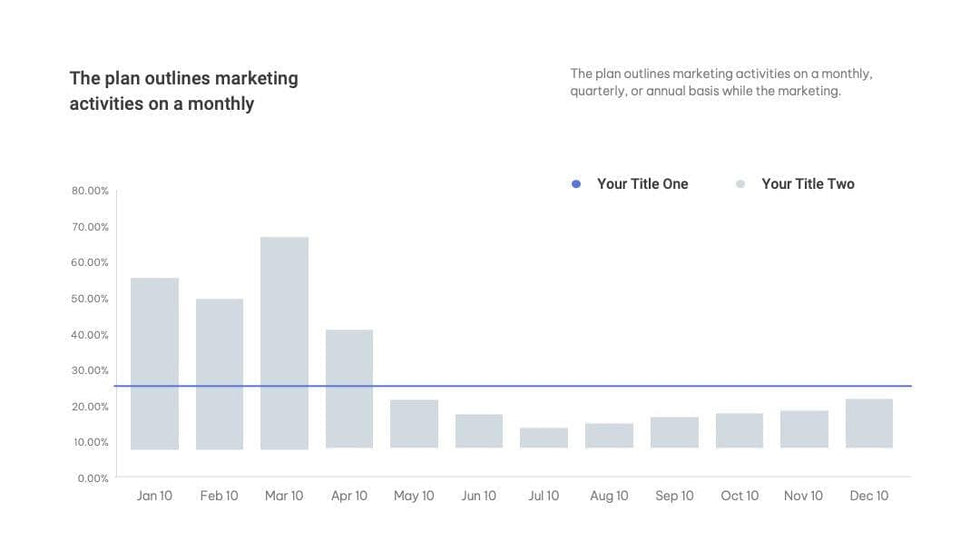Click the Jan 10 bar in chart
980x552 pixels.
point(155,363)
